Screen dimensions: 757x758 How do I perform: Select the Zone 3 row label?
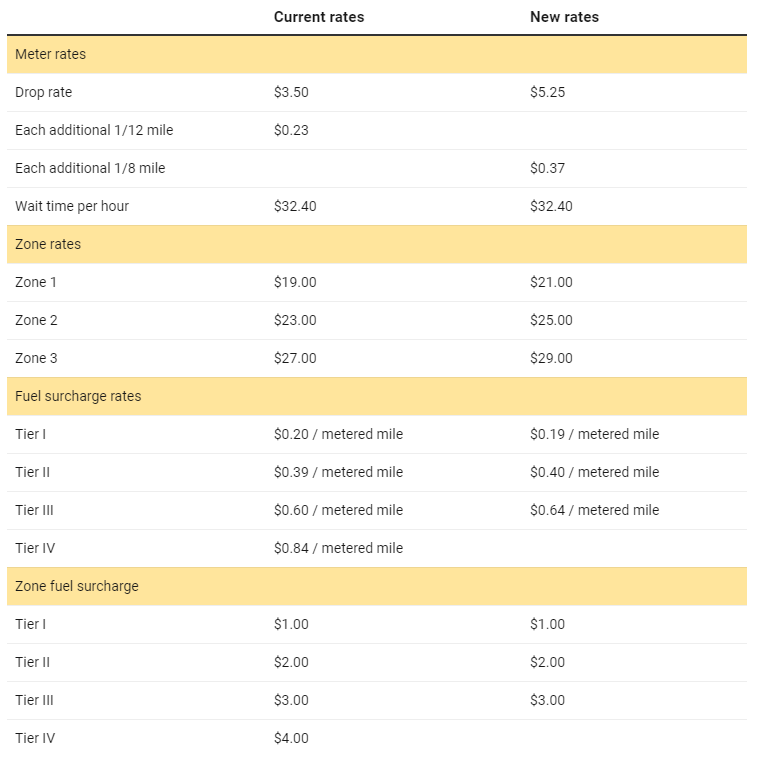(36, 358)
